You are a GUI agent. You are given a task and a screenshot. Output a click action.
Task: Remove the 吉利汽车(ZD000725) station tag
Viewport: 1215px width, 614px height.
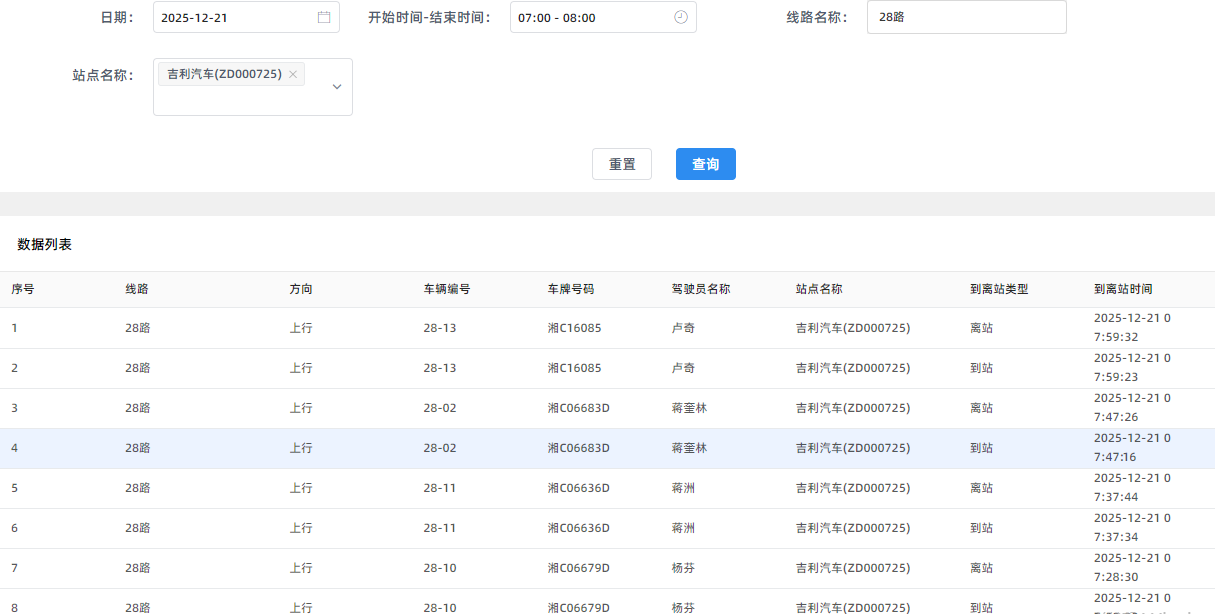coord(293,75)
